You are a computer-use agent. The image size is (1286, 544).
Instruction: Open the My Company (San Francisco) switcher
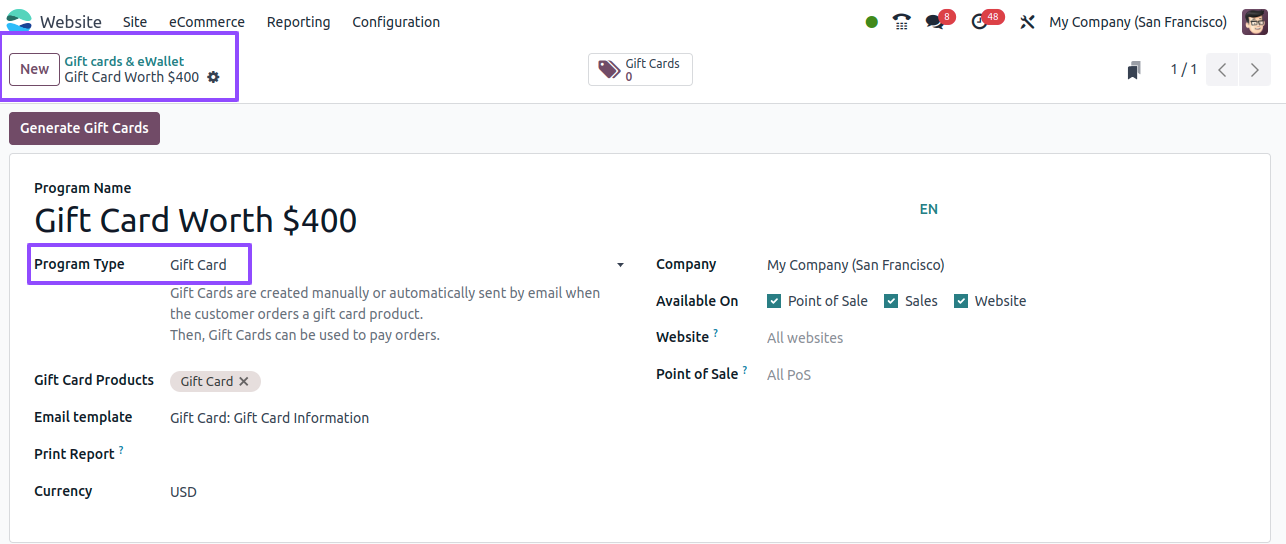click(x=1138, y=22)
